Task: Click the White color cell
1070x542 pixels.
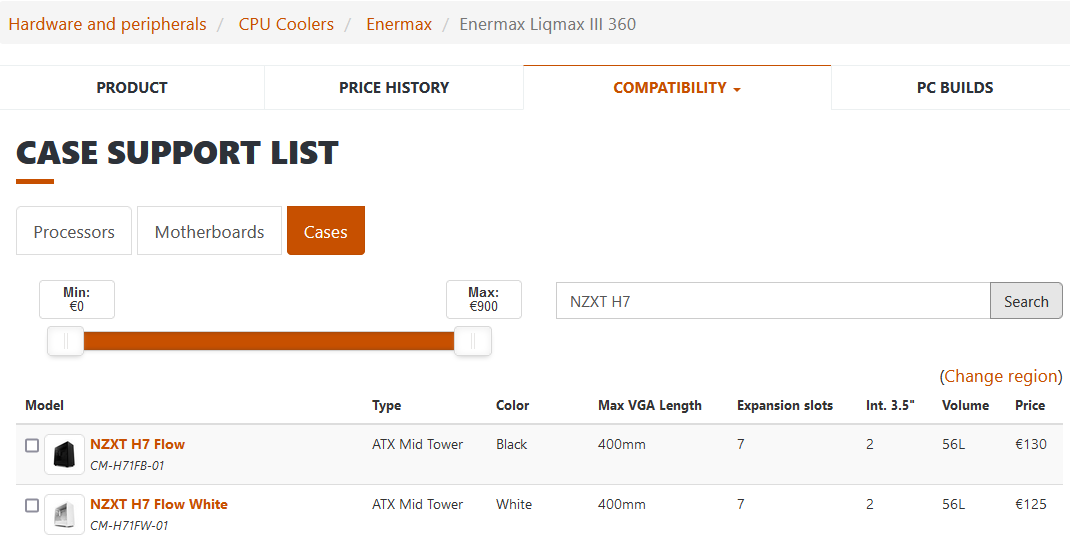Action: click(514, 504)
